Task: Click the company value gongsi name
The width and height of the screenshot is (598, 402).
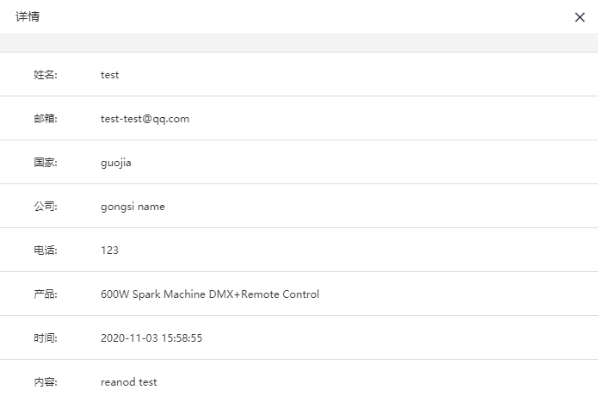Action: (x=133, y=207)
